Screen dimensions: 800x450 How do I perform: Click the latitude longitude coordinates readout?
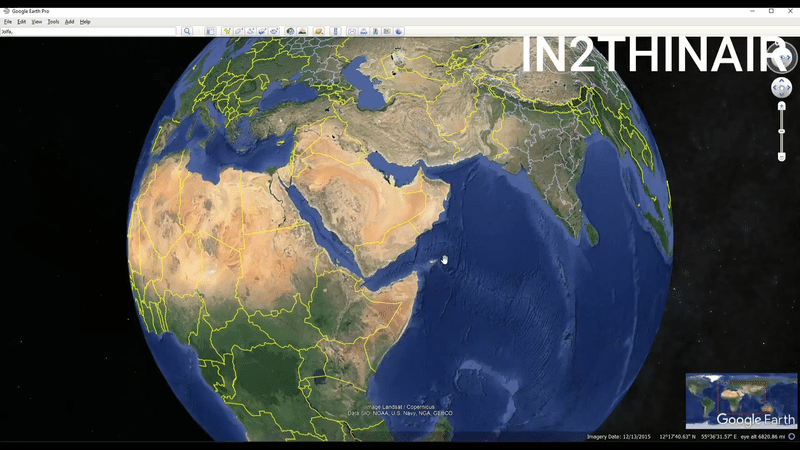click(x=697, y=437)
